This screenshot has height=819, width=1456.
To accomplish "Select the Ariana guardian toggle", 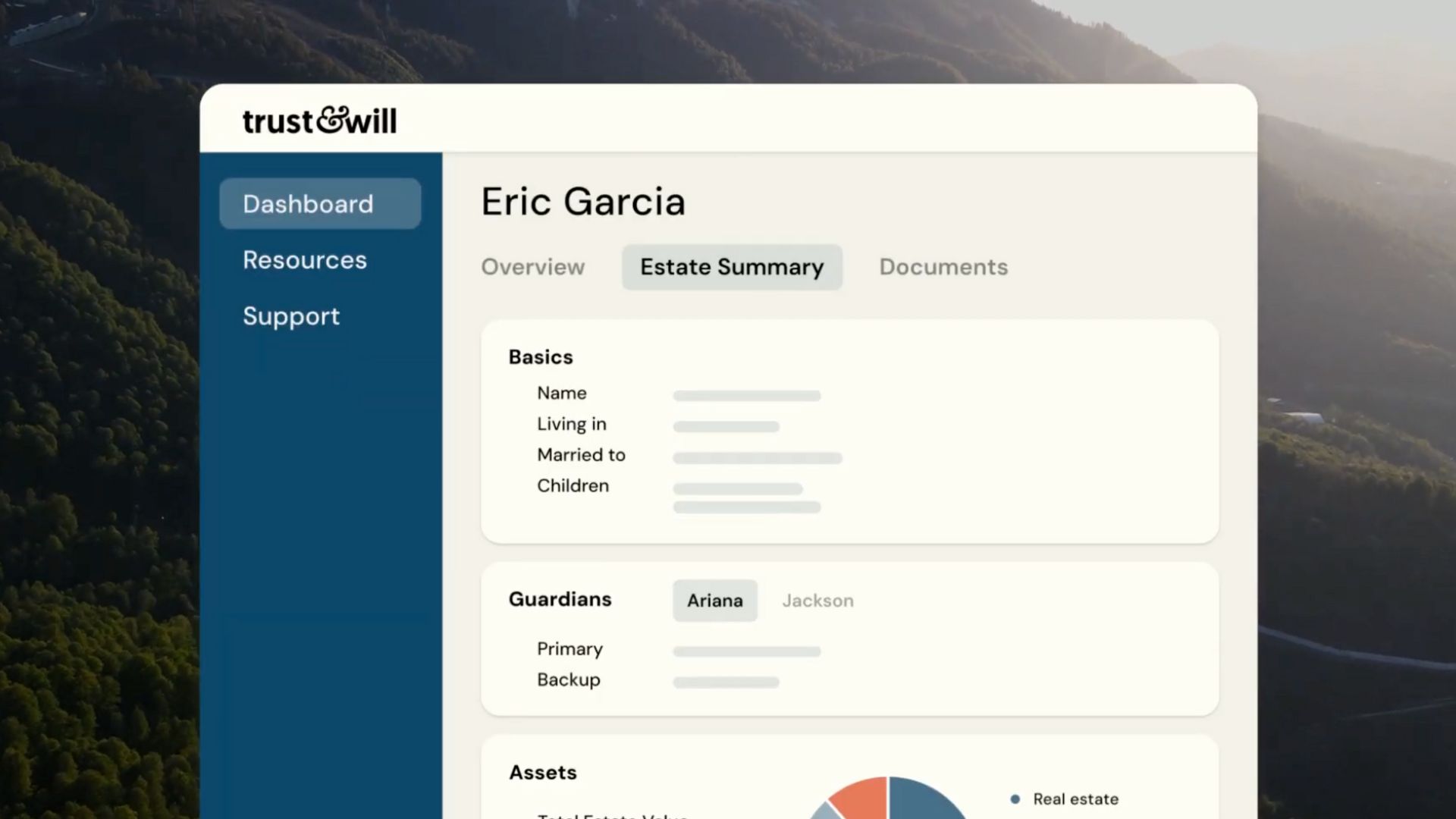I will 714,601.
